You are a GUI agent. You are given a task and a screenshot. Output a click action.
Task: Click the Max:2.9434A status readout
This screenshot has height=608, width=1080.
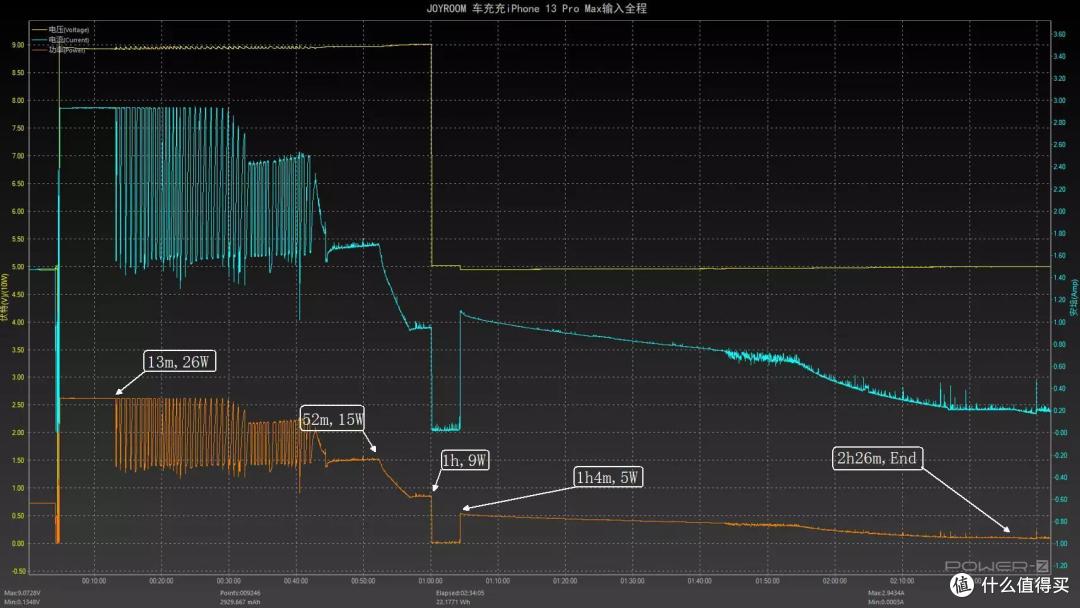(886, 593)
